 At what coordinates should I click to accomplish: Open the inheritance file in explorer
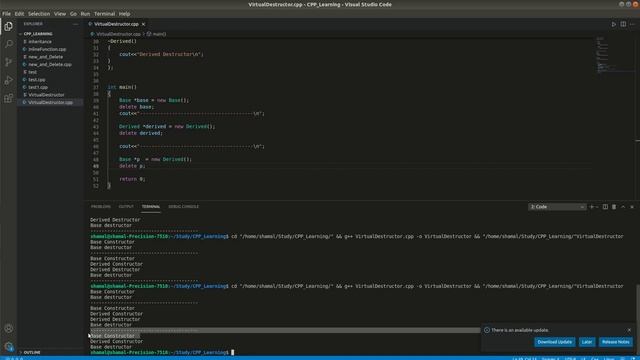tap(40, 42)
